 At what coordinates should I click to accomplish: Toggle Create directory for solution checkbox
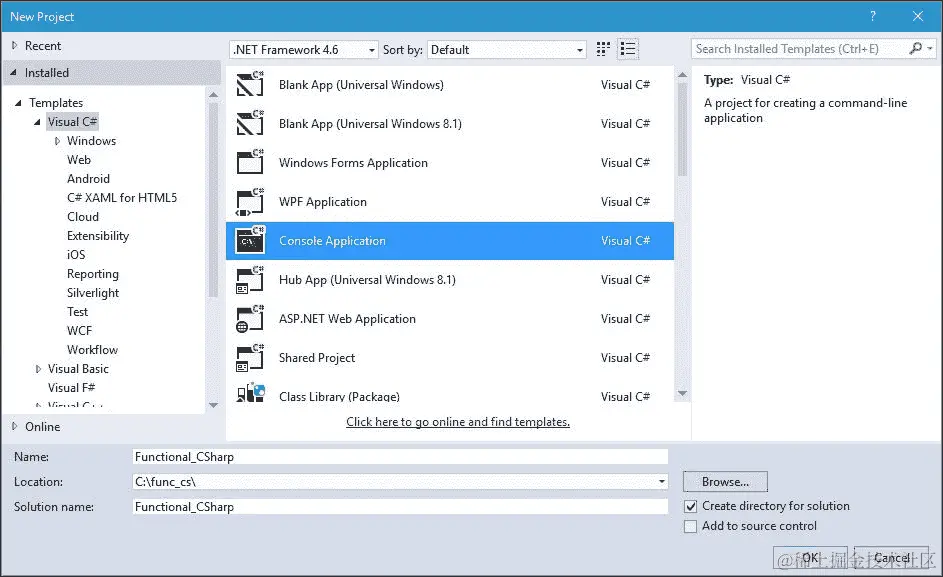(x=690, y=507)
